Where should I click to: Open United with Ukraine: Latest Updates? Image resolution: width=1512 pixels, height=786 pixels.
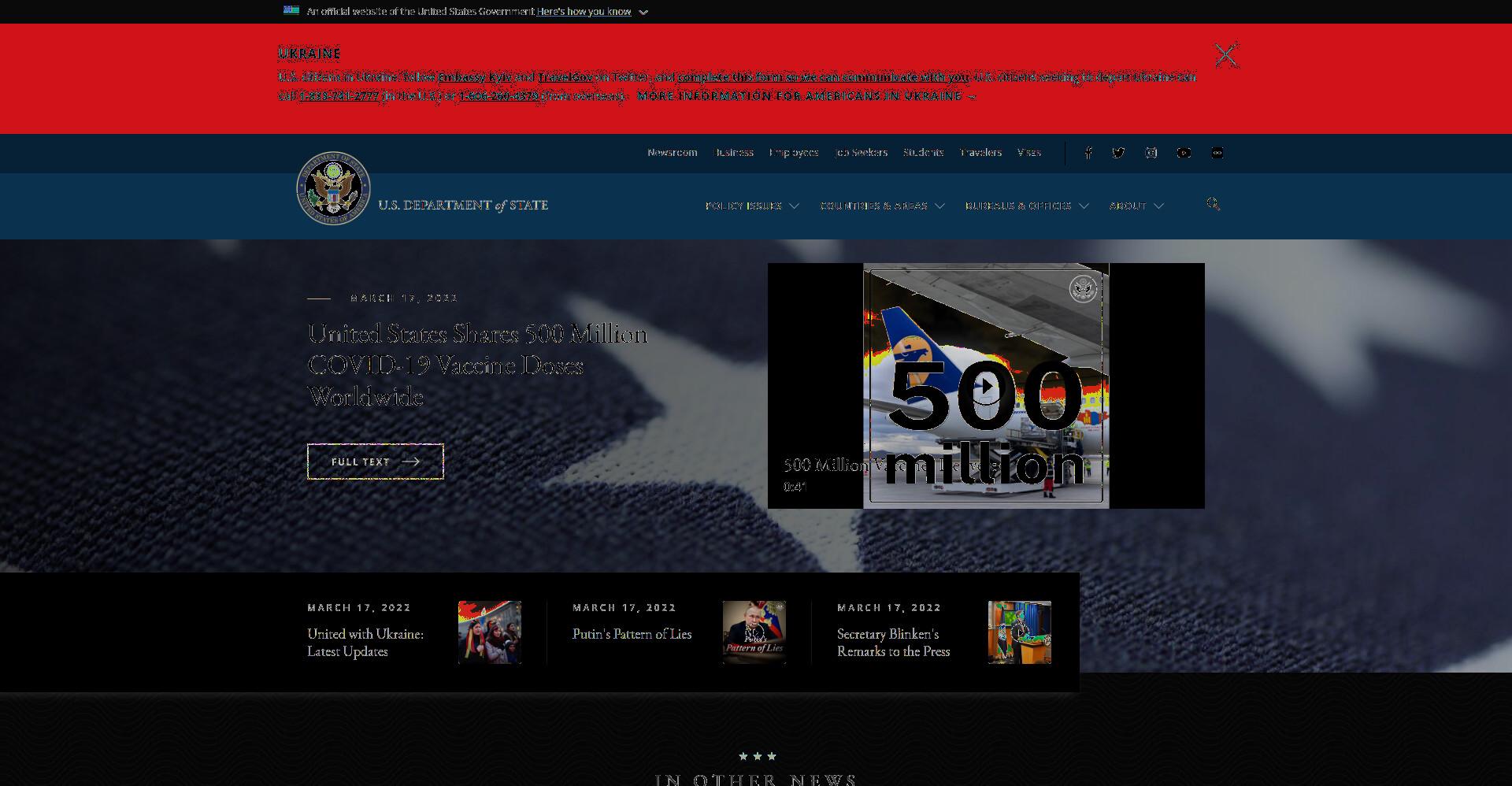click(x=365, y=643)
